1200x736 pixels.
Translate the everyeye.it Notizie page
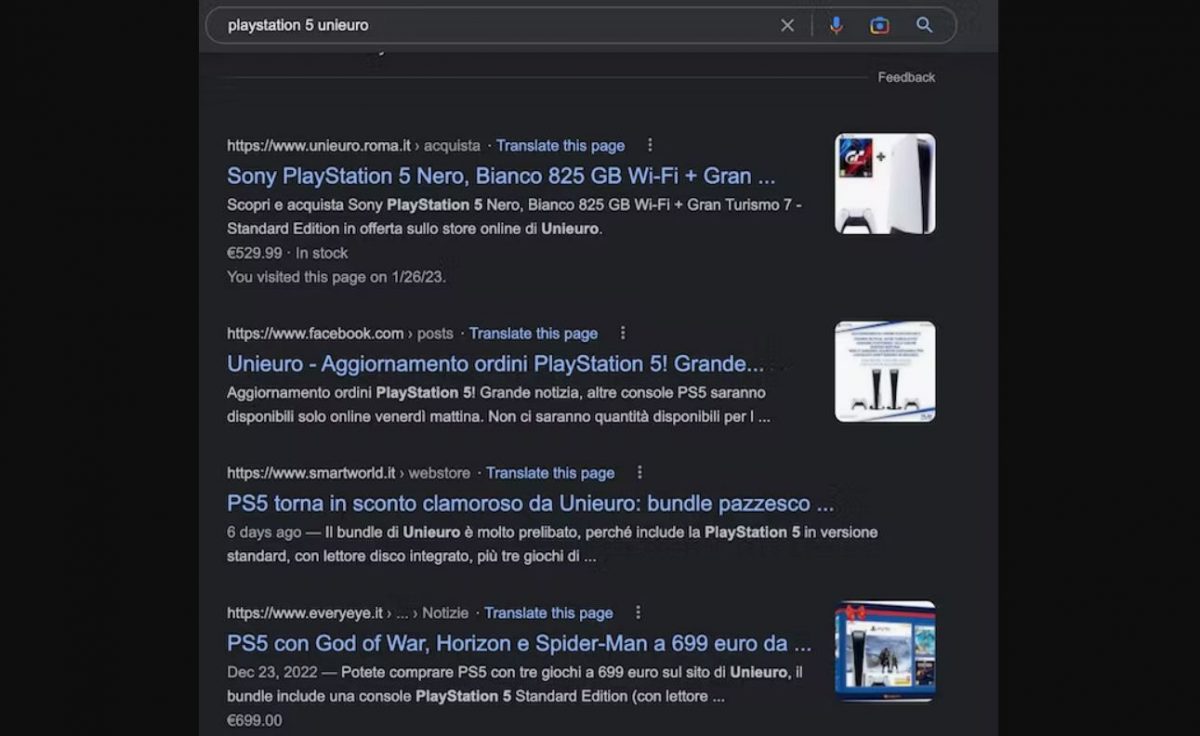548,613
